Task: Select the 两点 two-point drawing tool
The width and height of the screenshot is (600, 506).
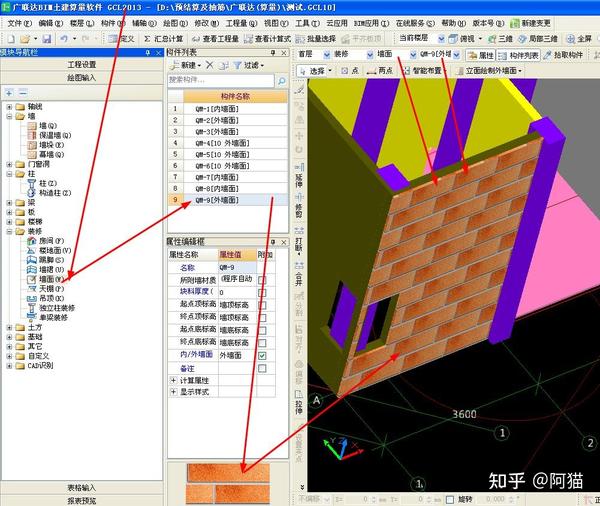Action: coord(380,71)
